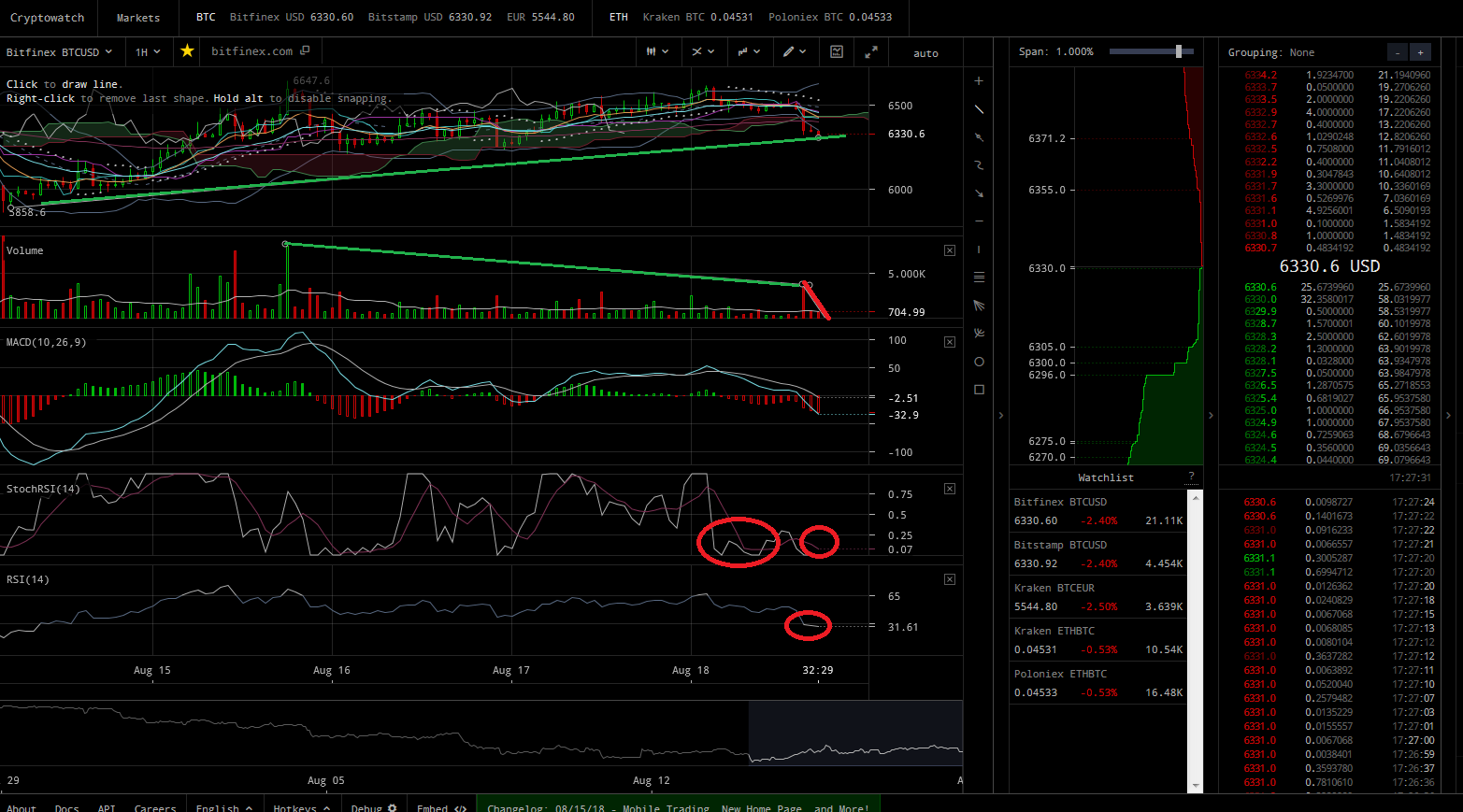
Task: Decrease order book grouping with minus button
Action: point(1397,52)
